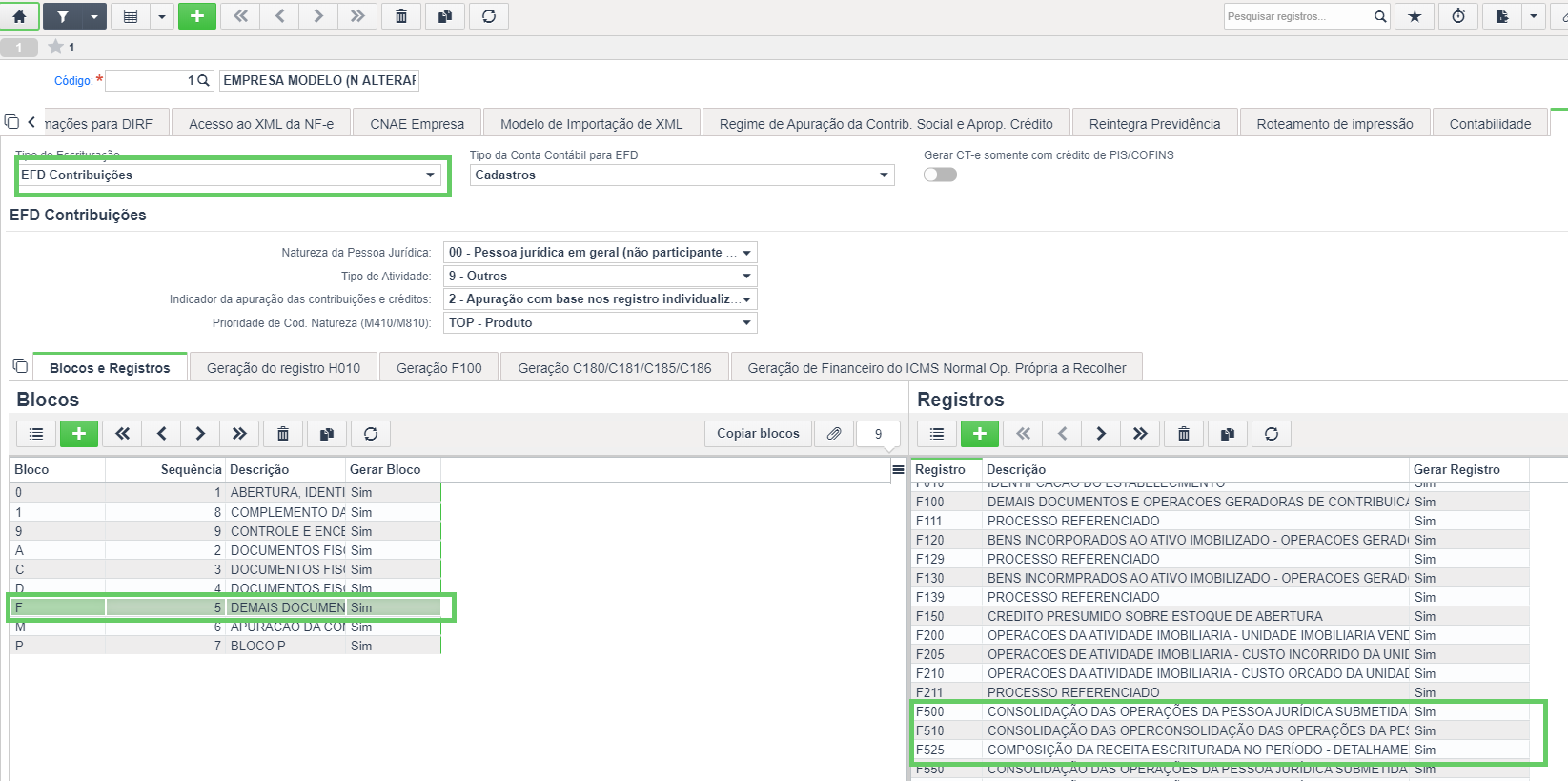Go to next registro record
The width and height of the screenshot is (1568, 781).
(x=1101, y=434)
